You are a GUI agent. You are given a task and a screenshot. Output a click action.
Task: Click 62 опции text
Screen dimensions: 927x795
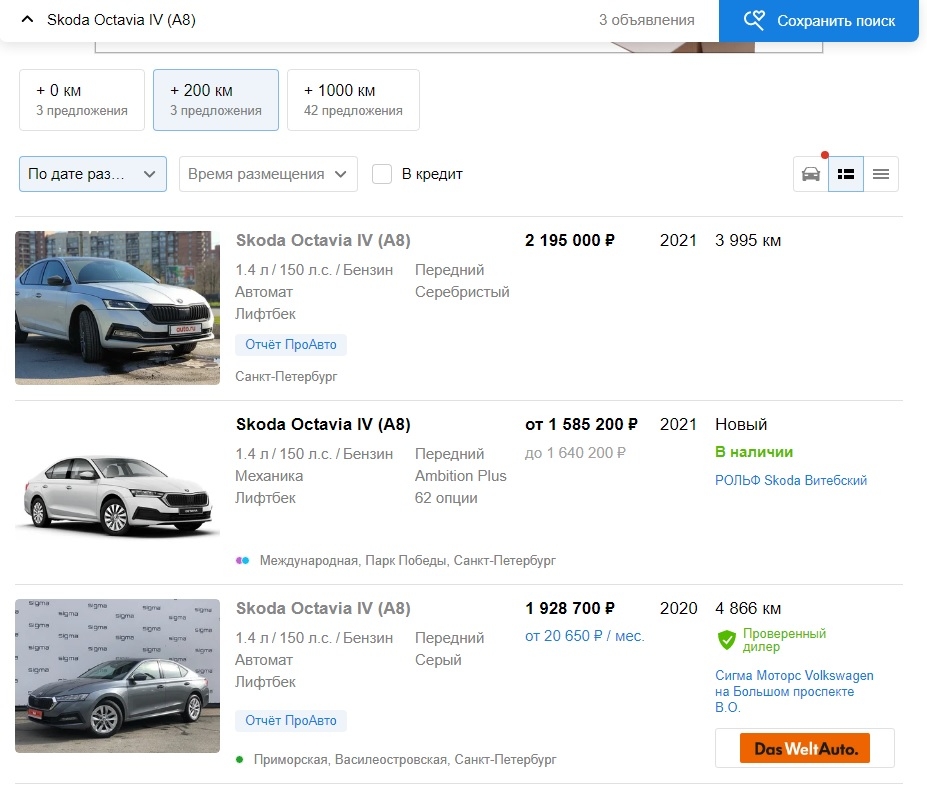446,498
